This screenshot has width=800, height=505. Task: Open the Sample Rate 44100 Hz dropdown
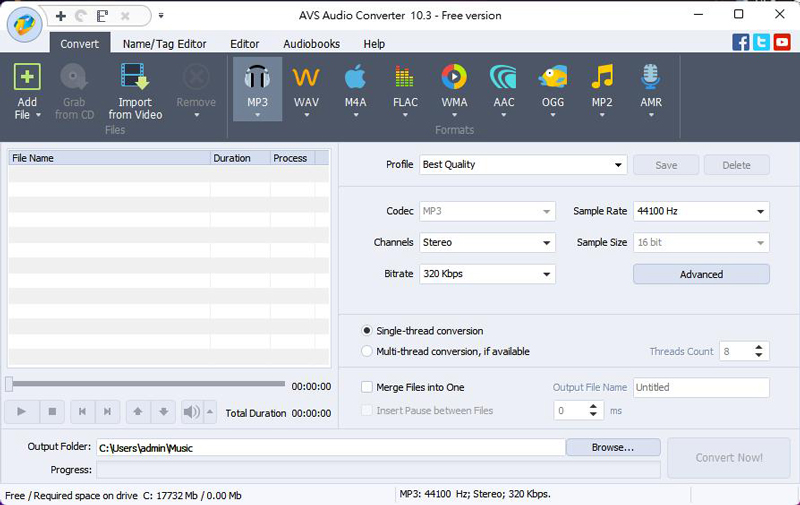click(701, 211)
